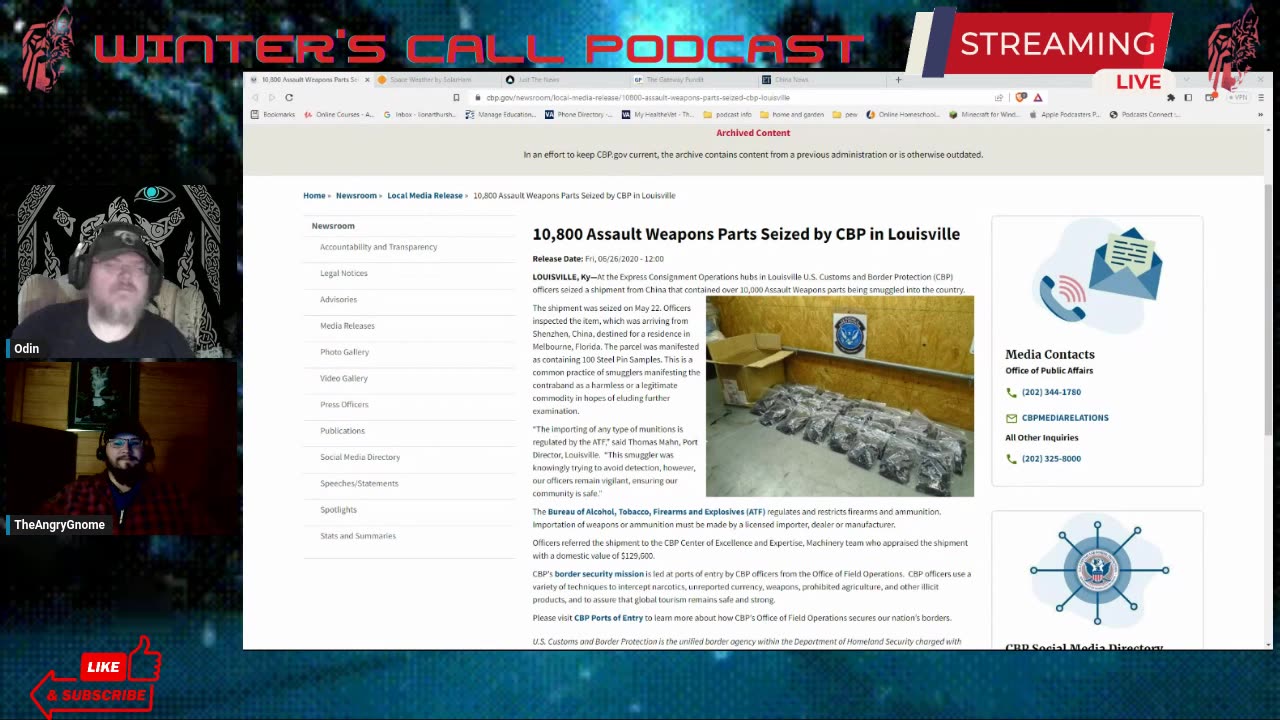Image resolution: width=1280 pixels, height=720 pixels.
Task: Click the VPN button in toolbar
Action: coord(1239,97)
